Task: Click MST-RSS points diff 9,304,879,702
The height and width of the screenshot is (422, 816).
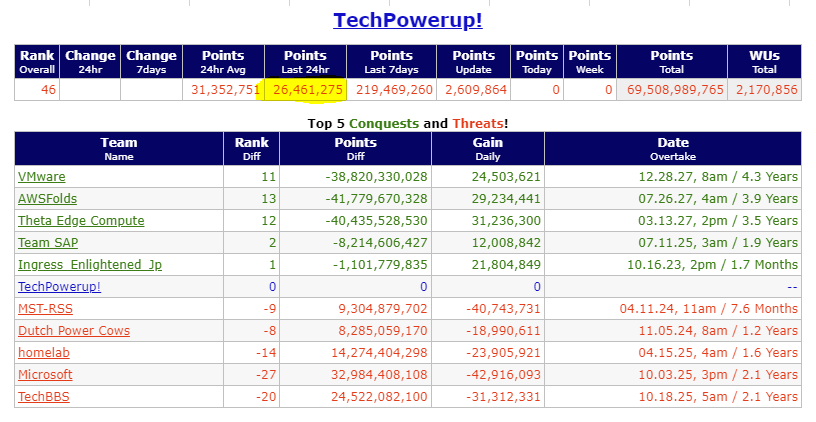Action: [x=383, y=309]
